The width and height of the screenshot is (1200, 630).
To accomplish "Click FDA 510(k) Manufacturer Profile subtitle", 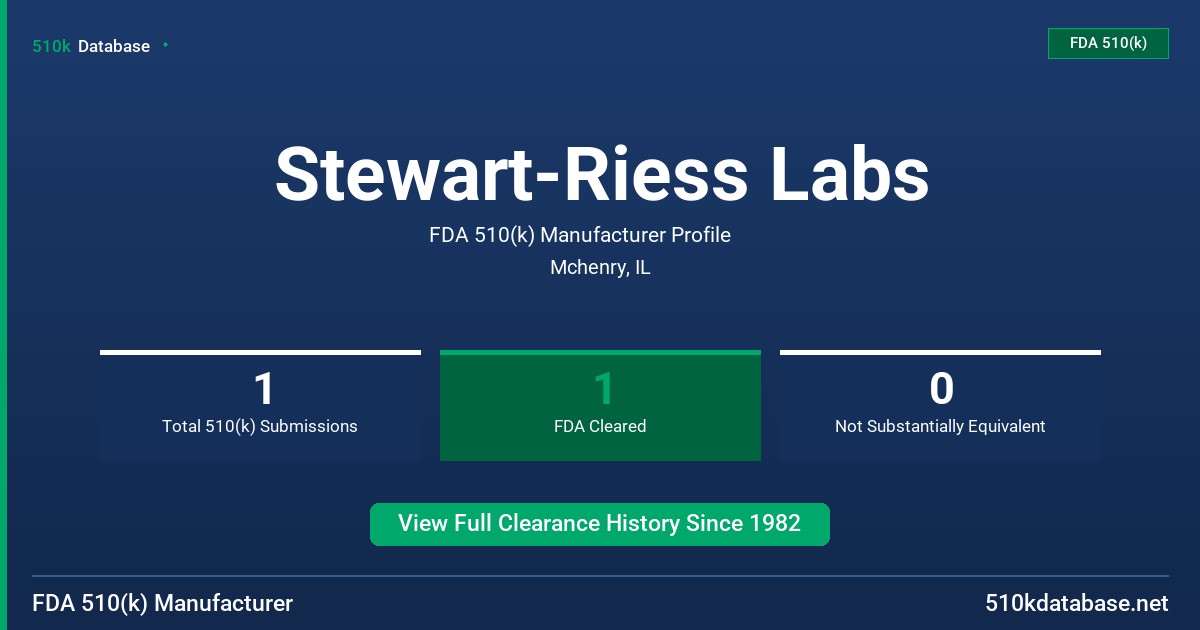I will click(580, 235).
